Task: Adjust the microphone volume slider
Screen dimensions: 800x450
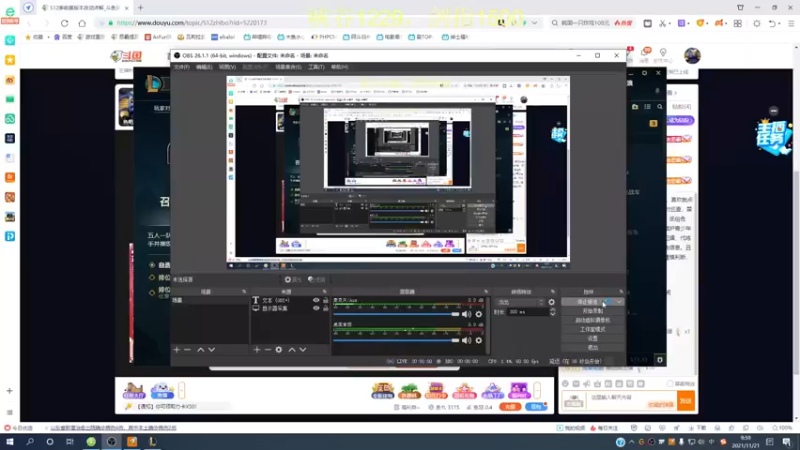Action: 396,314
